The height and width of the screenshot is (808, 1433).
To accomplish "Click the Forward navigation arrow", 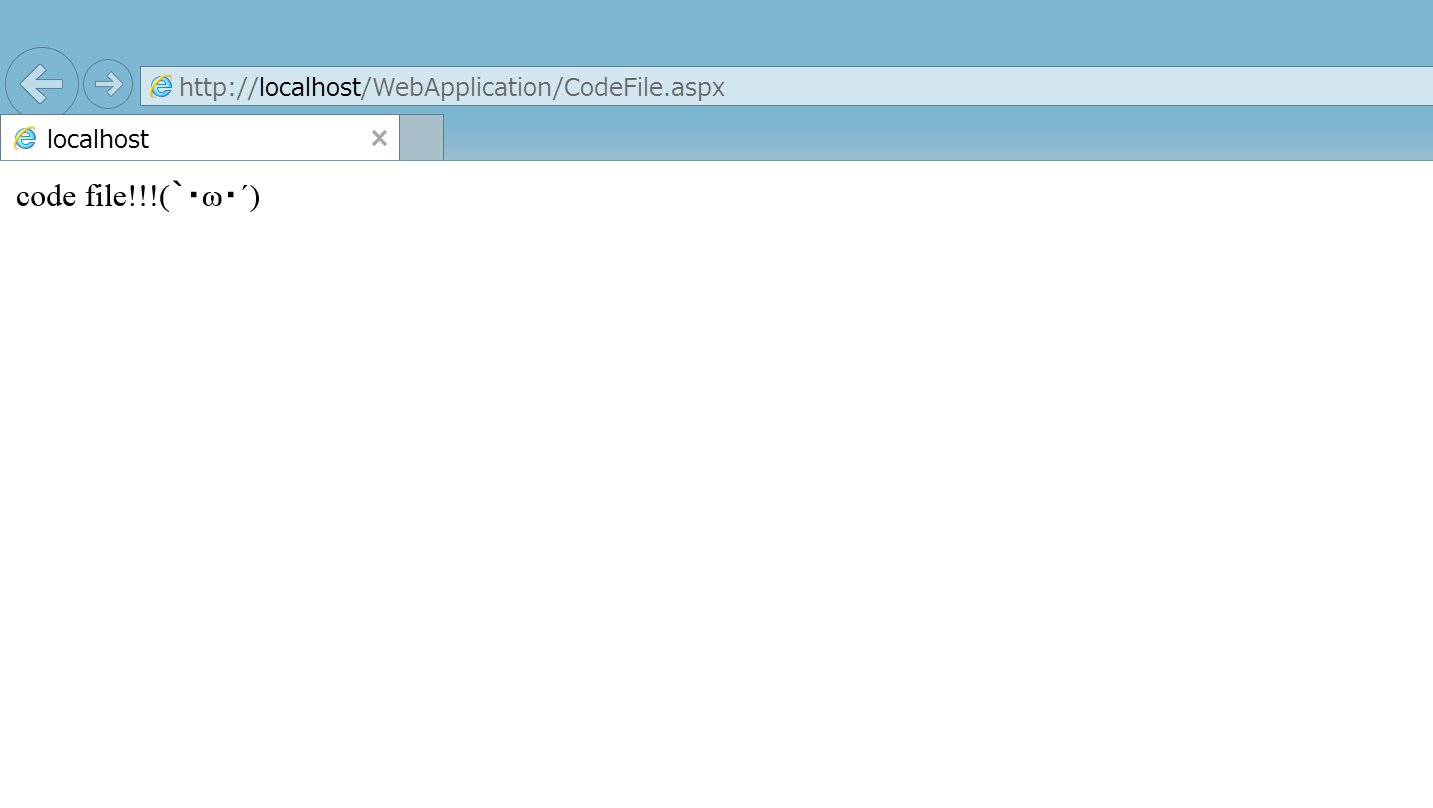I will click(107, 84).
